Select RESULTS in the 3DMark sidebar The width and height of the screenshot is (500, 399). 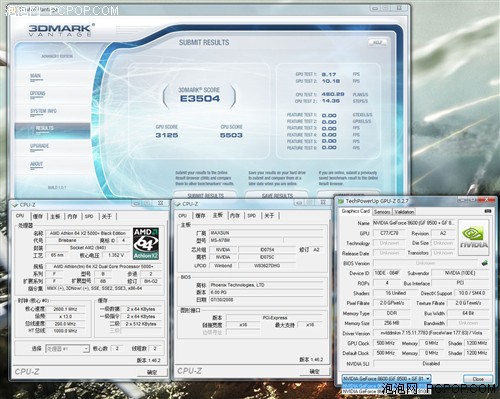52,130
